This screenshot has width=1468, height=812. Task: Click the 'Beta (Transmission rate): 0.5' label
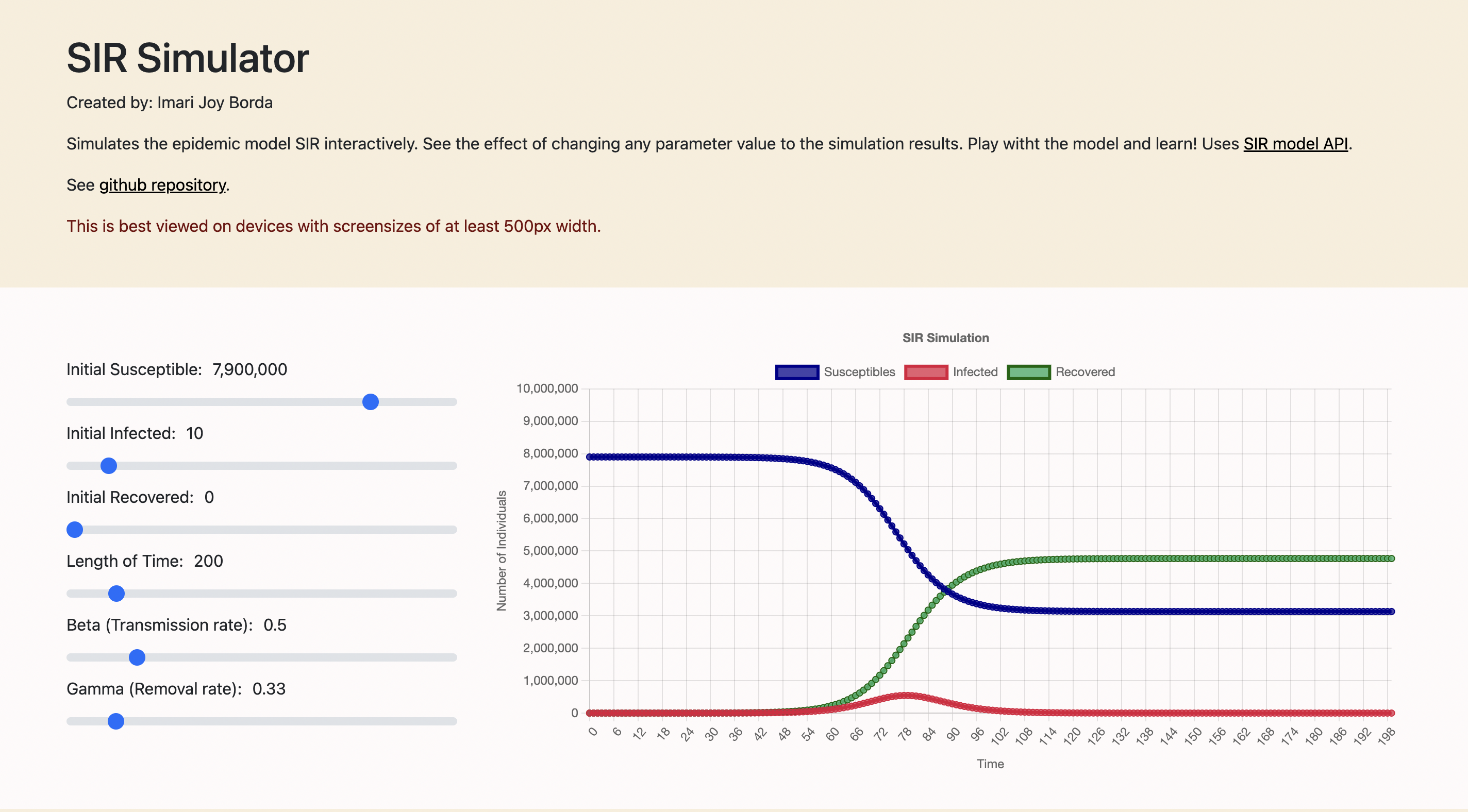click(x=176, y=624)
